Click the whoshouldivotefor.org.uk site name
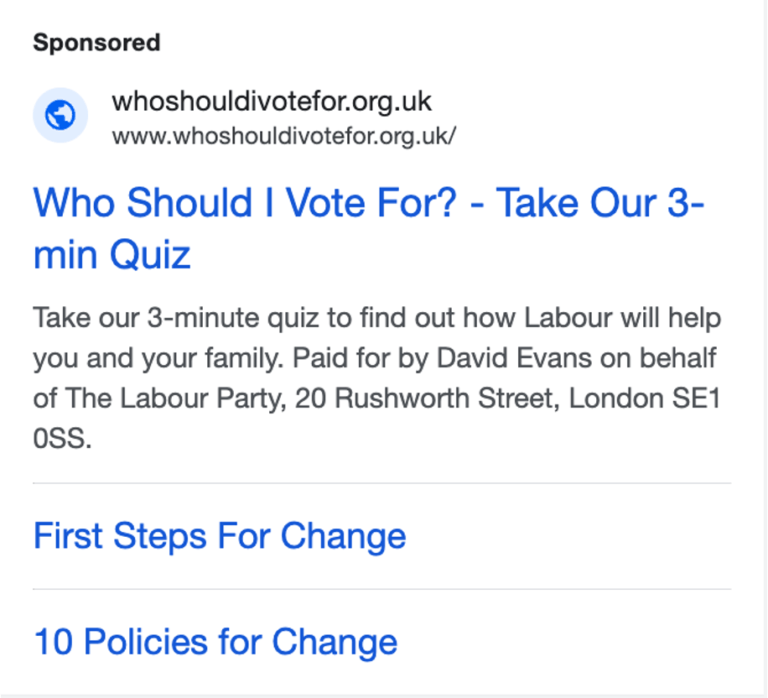 (272, 101)
